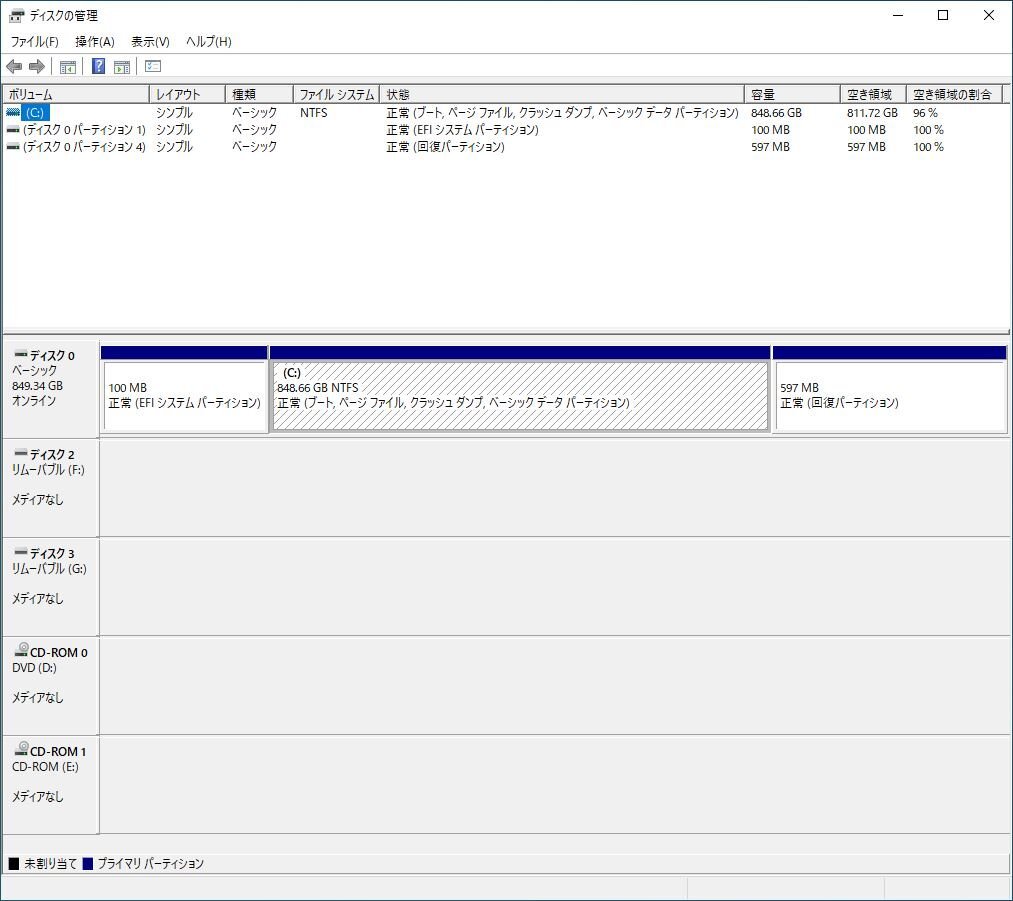The image size is (1013, 901).
Task: Open the ファイル(F) menu
Action: pyautogui.click(x=34, y=42)
